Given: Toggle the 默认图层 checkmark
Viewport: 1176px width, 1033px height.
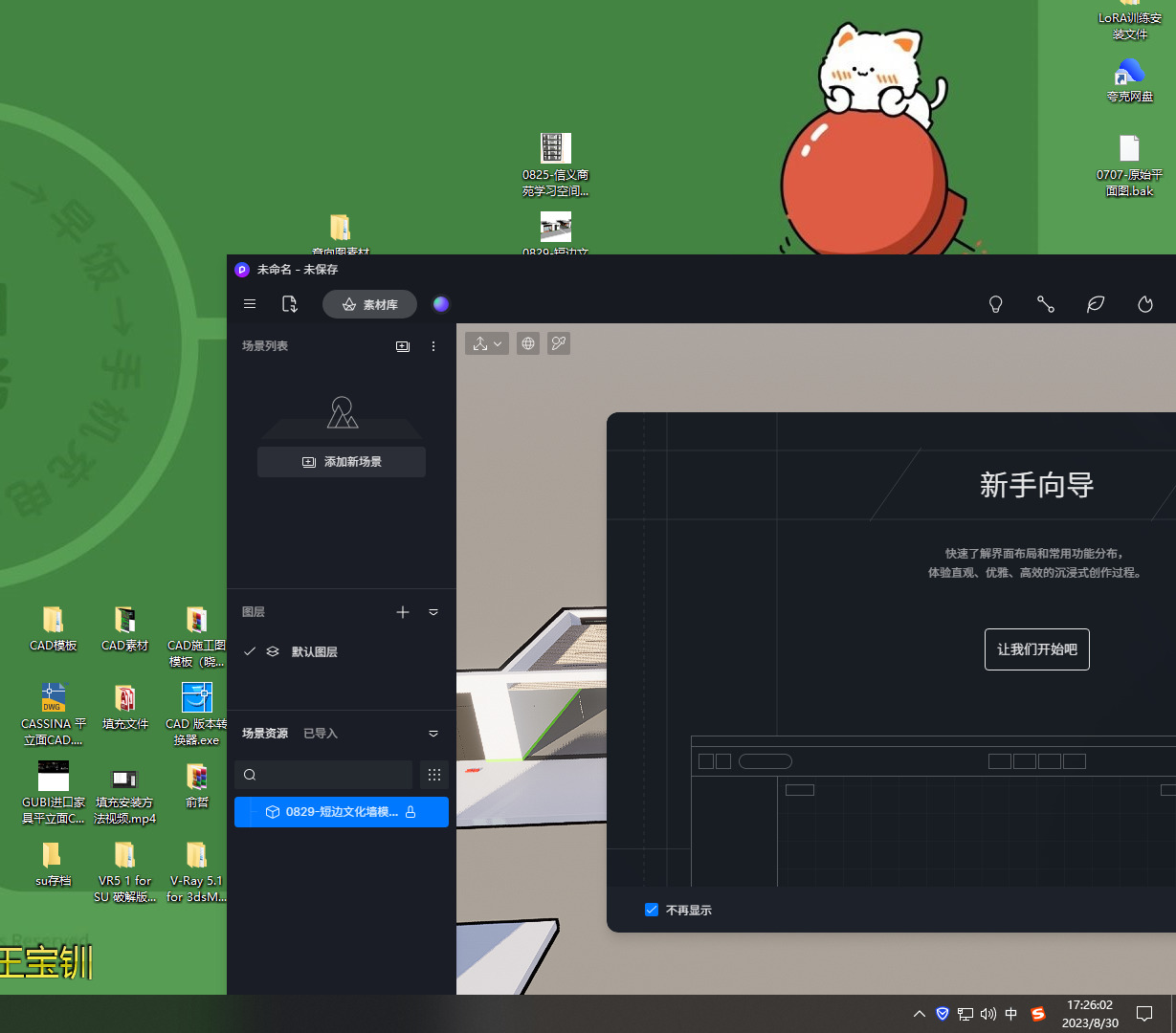Looking at the screenshot, I should coord(250,651).
